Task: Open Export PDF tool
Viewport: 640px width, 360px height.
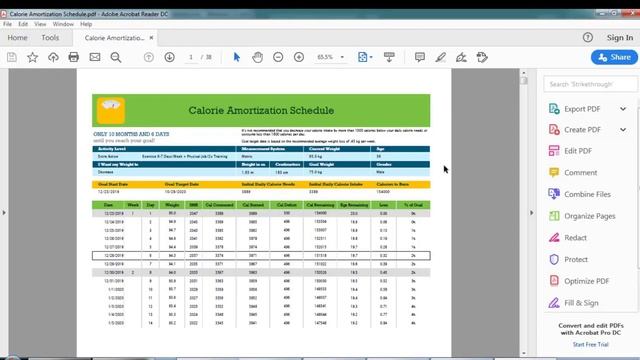Action: (x=582, y=109)
